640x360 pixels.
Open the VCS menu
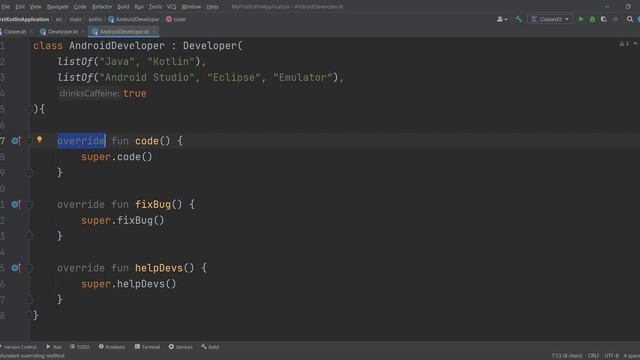pos(171,7)
